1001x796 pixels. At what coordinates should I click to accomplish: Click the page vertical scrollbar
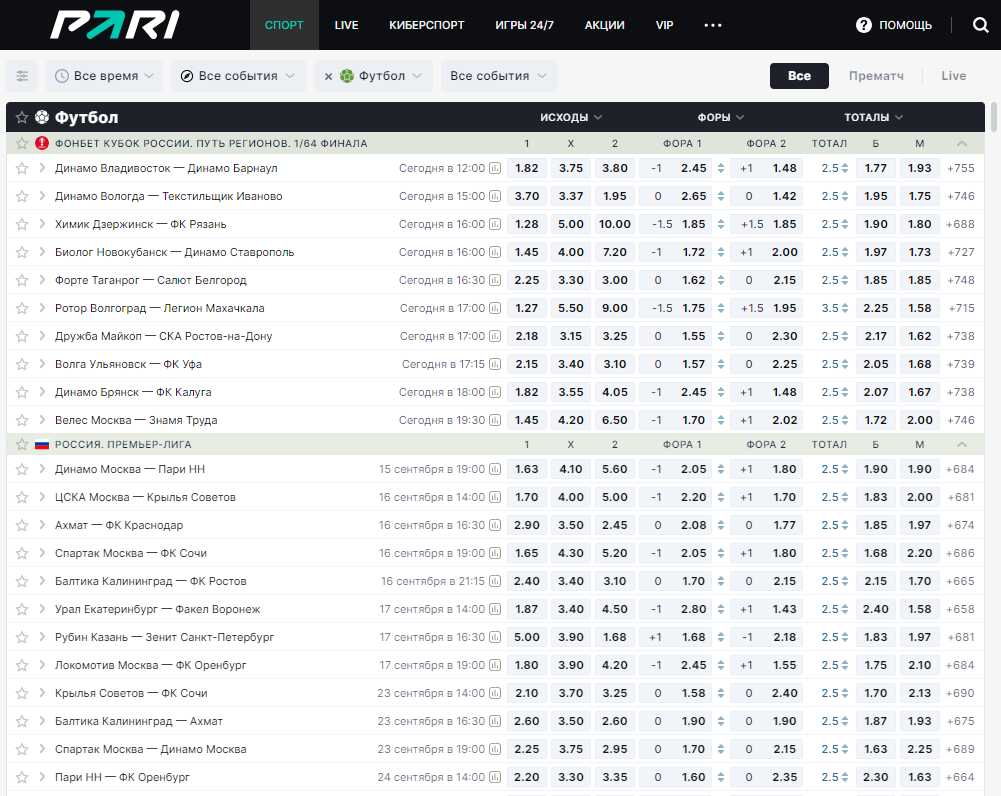click(993, 117)
